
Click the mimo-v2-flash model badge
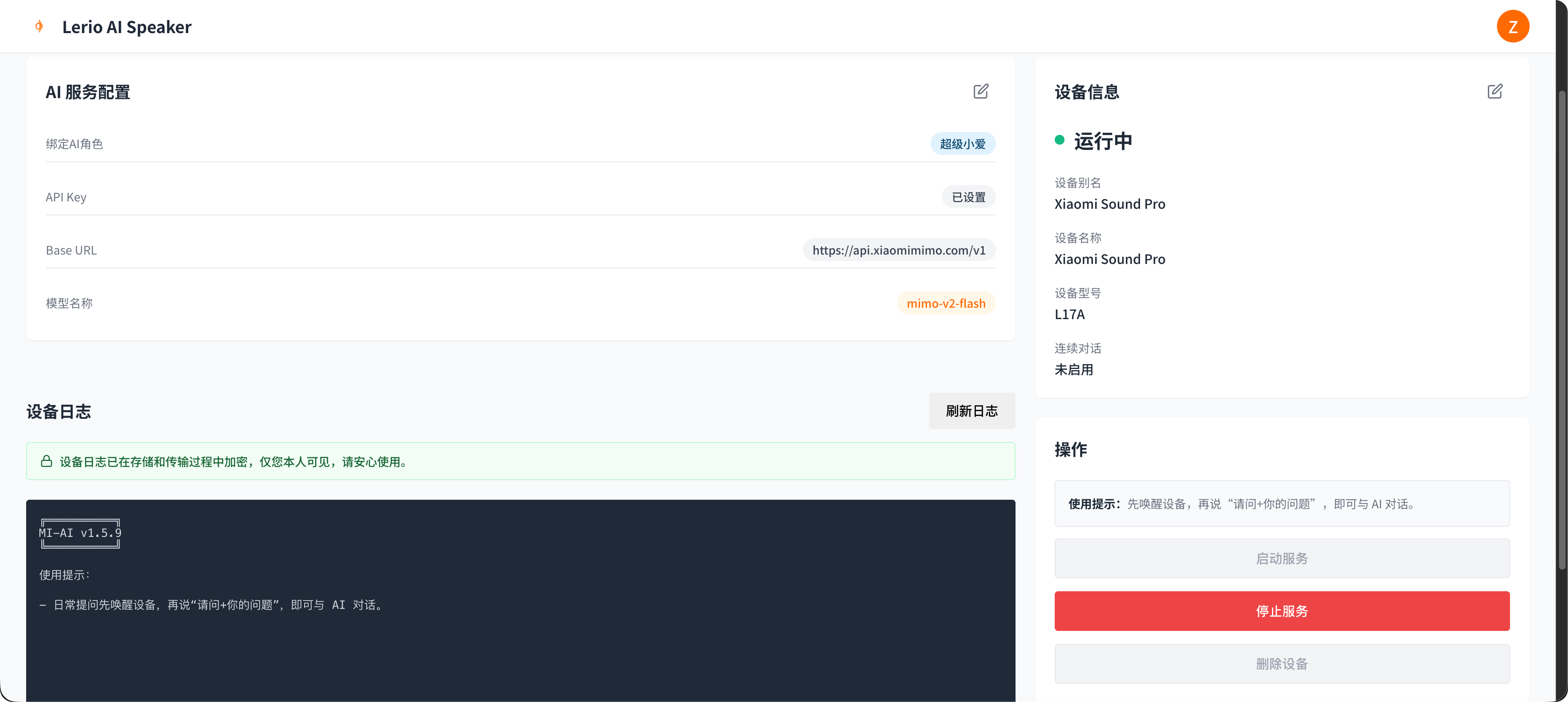tap(946, 303)
